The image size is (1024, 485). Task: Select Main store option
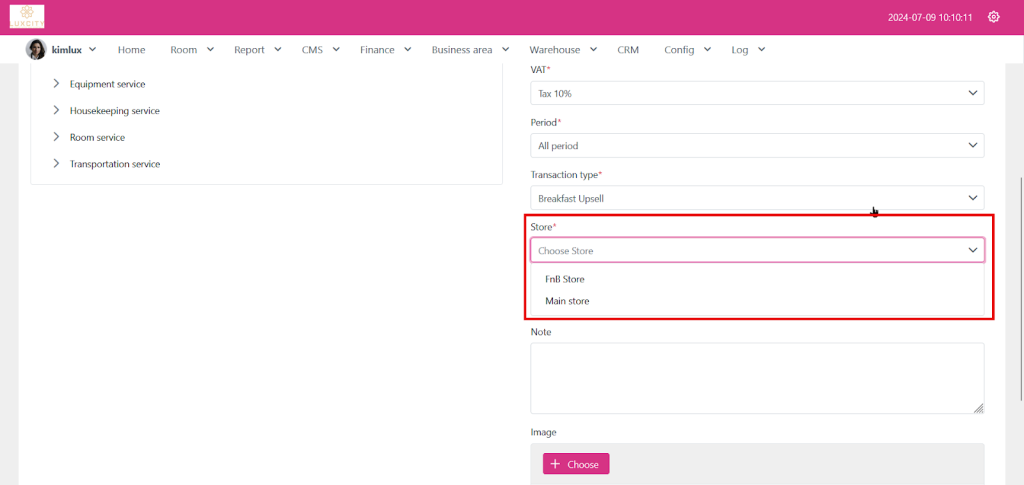click(x=567, y=301)
